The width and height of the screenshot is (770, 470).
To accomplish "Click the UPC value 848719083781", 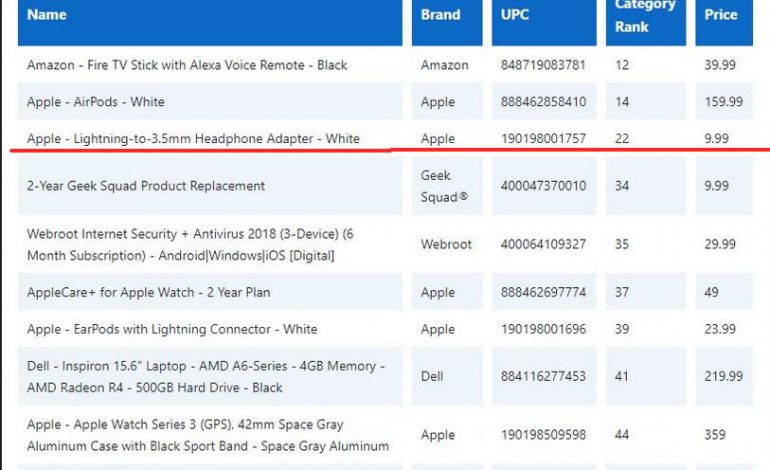I will (544, 65).
